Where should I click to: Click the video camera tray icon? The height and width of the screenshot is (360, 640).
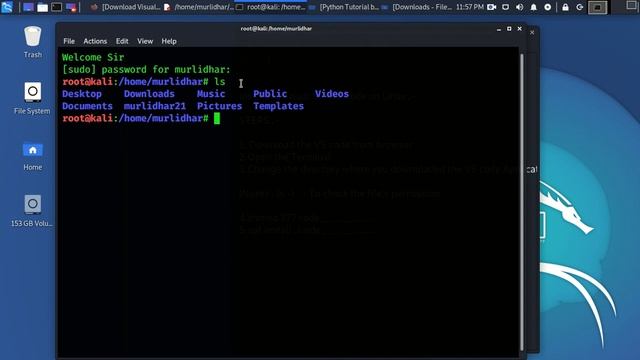tap(491, 7)
